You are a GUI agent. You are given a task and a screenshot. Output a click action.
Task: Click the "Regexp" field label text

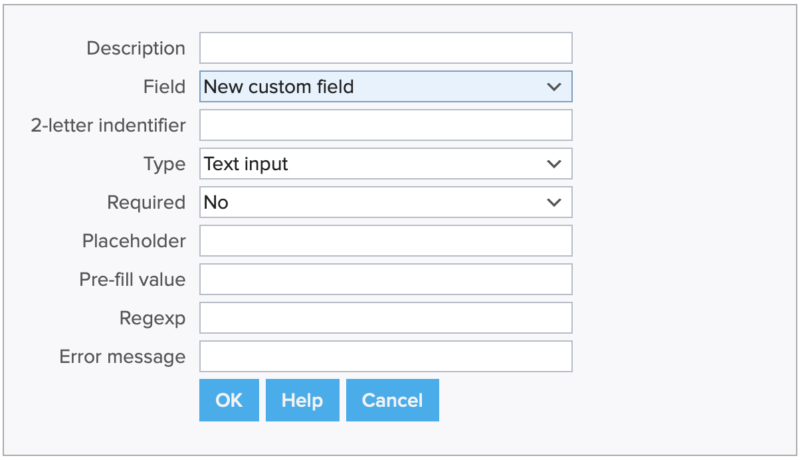coord(153,318)
